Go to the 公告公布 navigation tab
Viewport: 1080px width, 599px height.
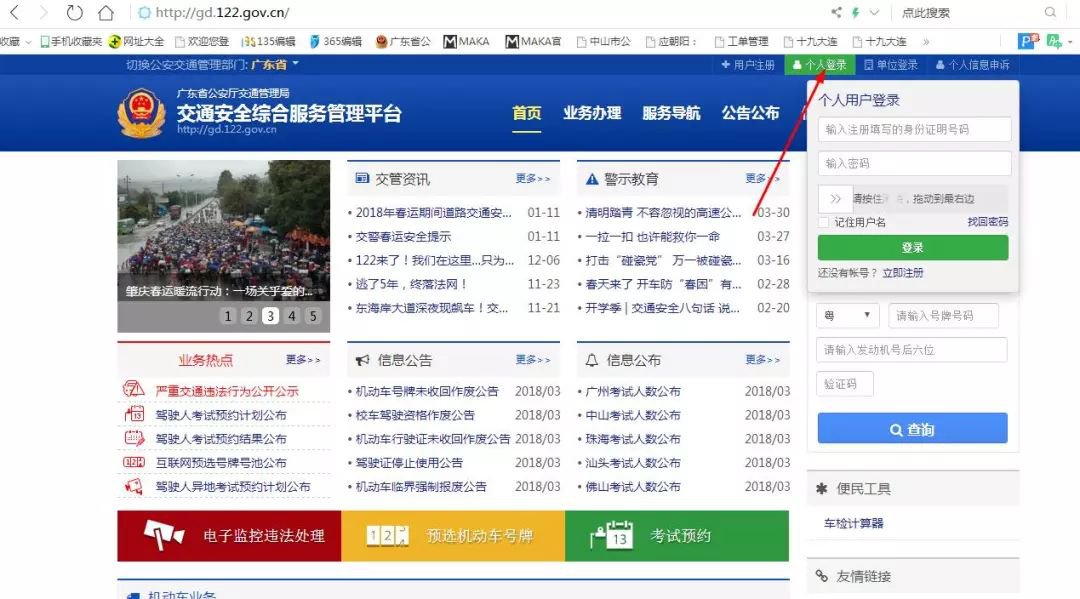[x=750, y=113]
